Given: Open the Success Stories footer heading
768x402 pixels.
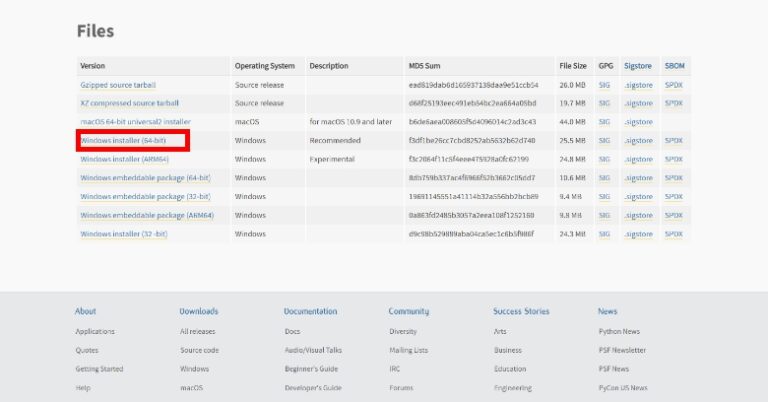Looking at the screenshot, I should pyautogui.click(x=521, y=311).
